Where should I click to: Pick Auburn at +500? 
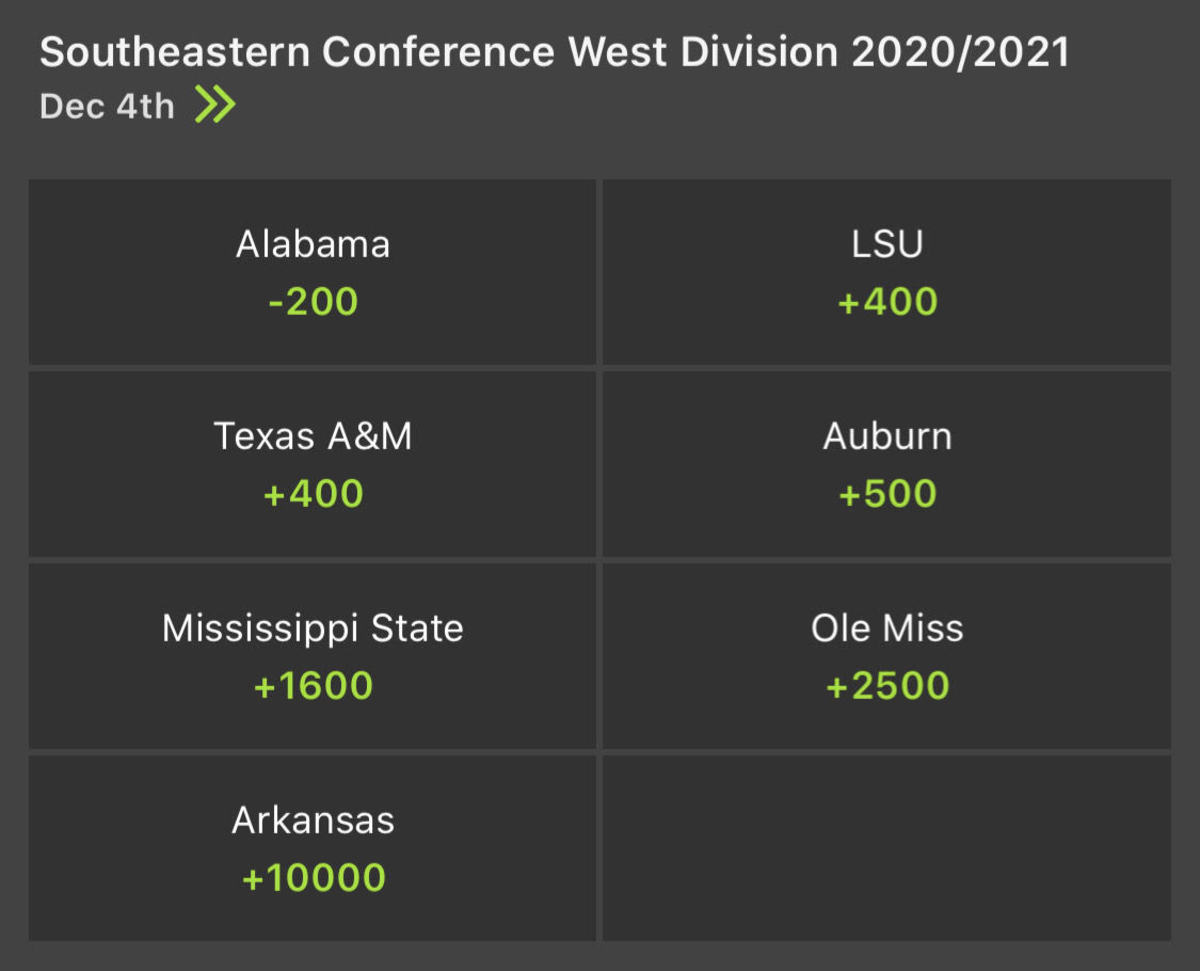tap(886, 492)
